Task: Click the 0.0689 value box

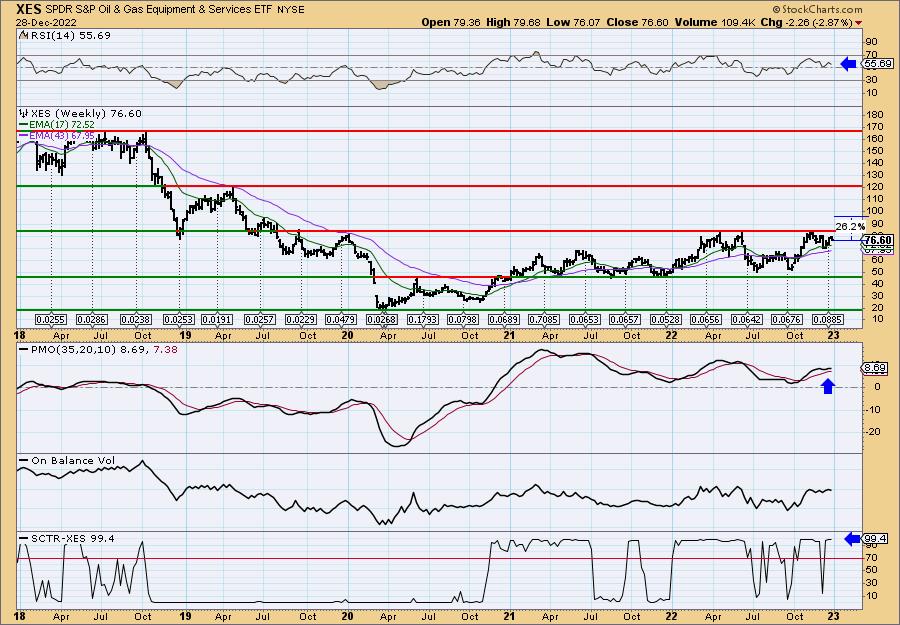Action: point(503,319)
